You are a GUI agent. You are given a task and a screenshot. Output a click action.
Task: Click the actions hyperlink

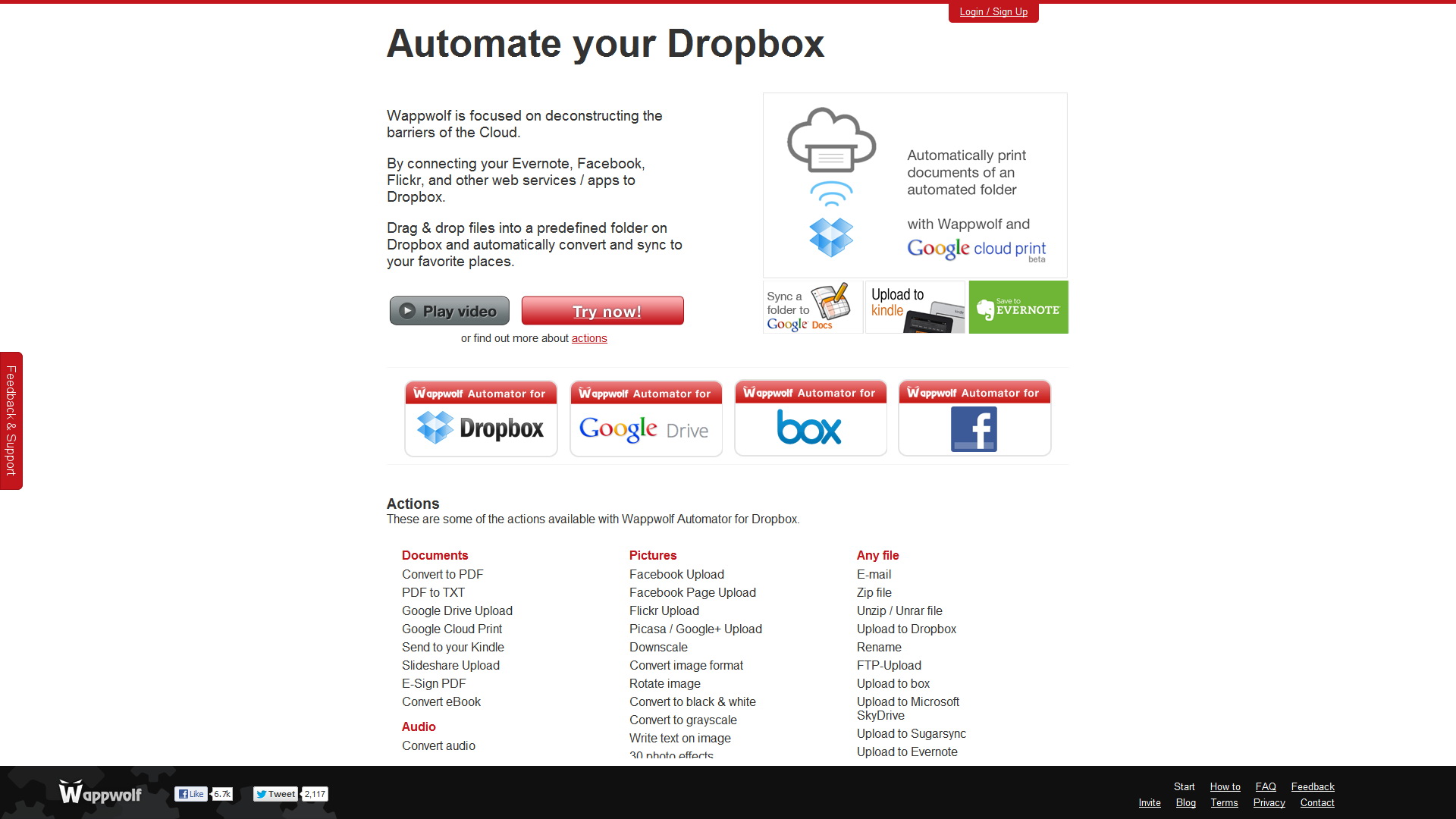pos(588,337)
